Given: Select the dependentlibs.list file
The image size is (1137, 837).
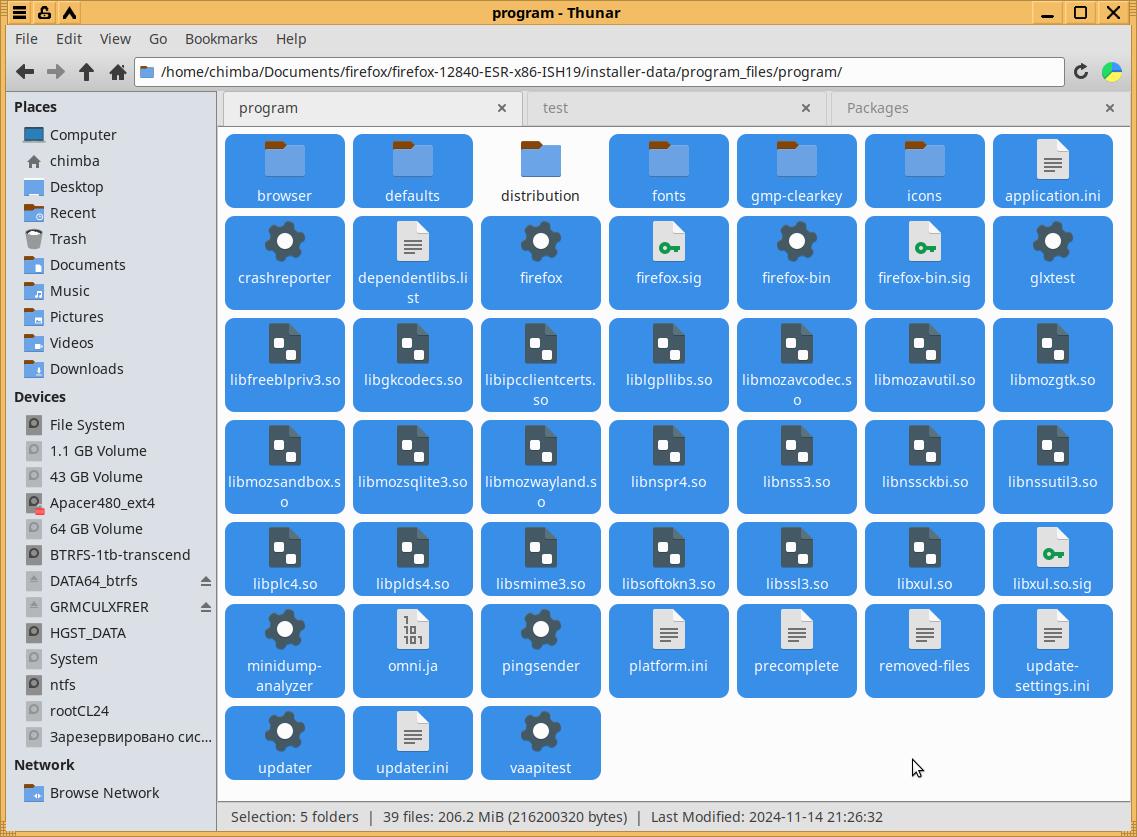Looking at the screenshot, I should click(413, 263).
